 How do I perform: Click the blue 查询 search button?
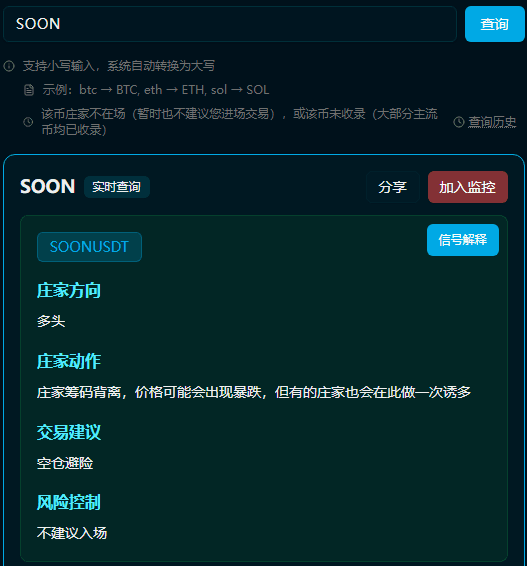[495, 24]
